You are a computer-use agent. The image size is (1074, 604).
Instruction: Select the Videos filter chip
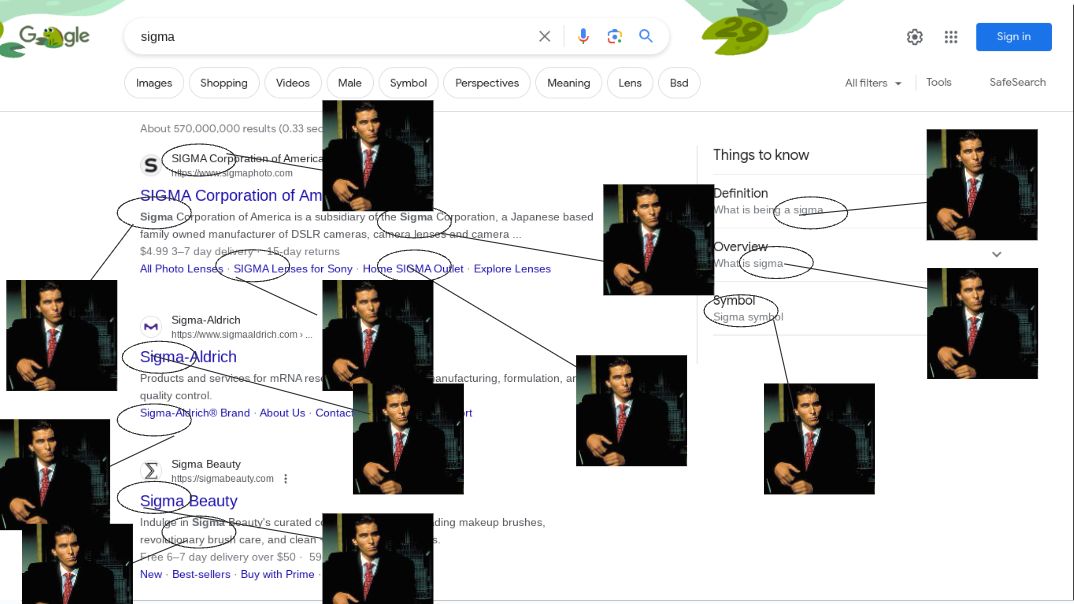coord(293,83)
